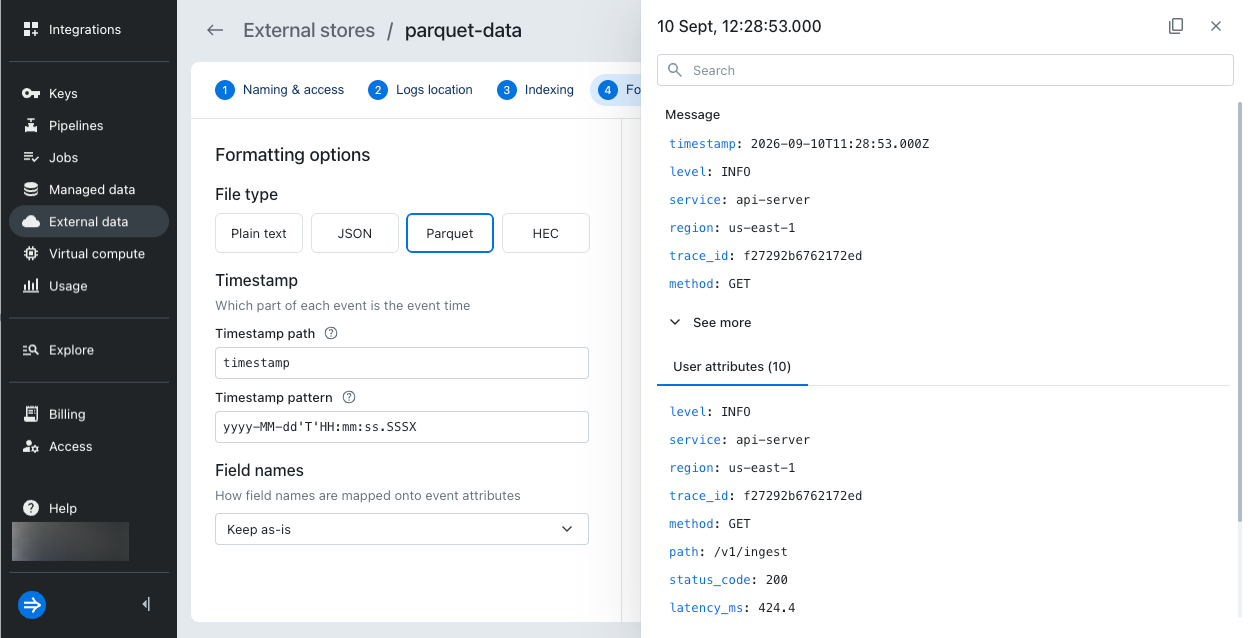Screen dimensions: 1250x638
Task: Select Plain text file type
Action: pyautogui.click(x=259, y=233)
